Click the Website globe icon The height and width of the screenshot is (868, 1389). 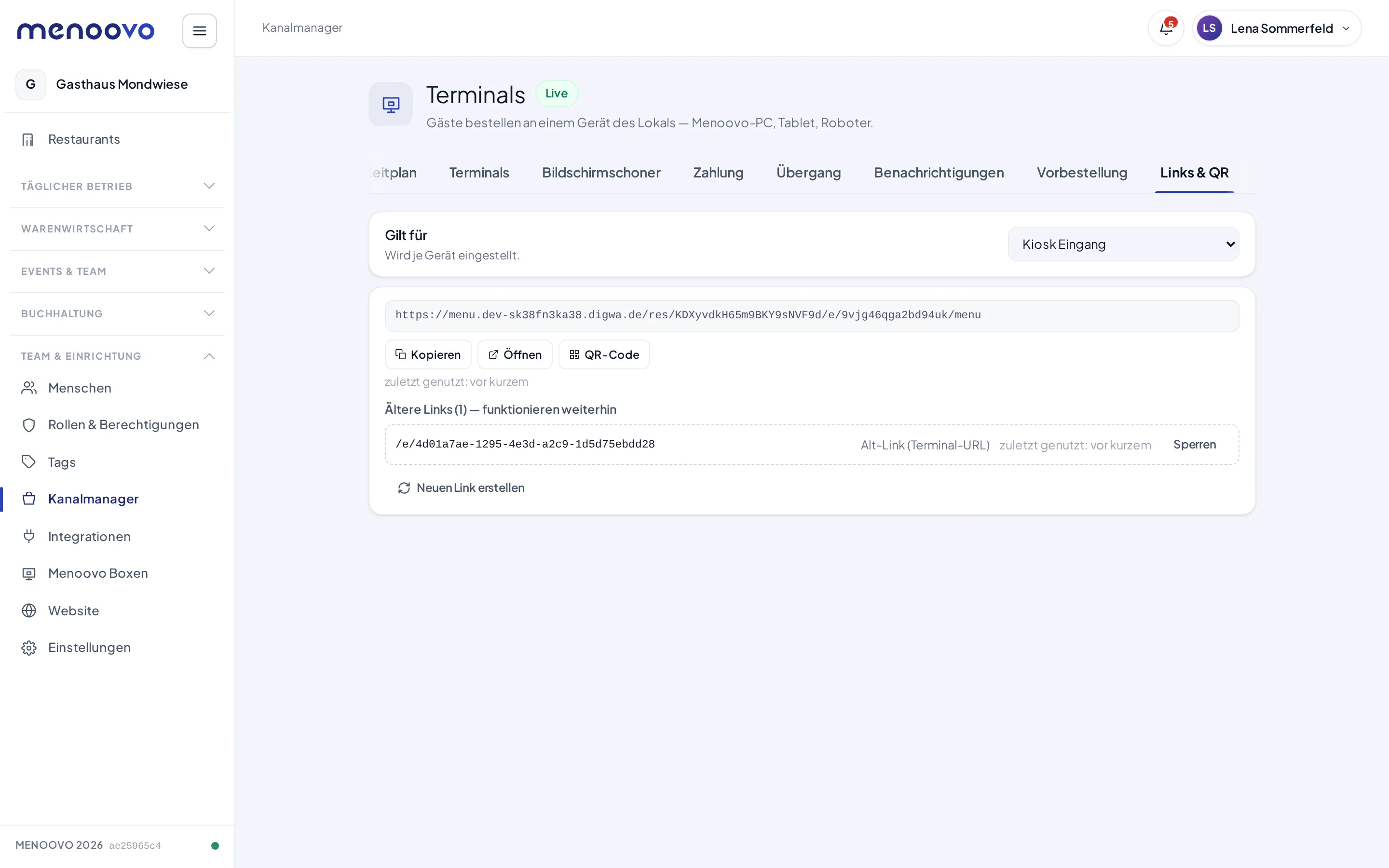pyautogui.click(x=29, y=610)
